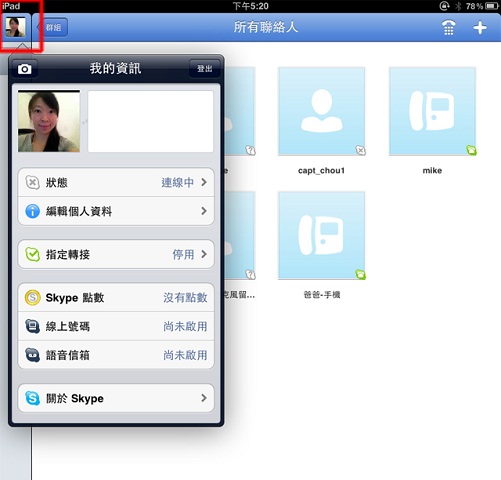Tap 沒有點數 credit value
The height and width of the screenshot is (480, 501).
tap(185, 298)
